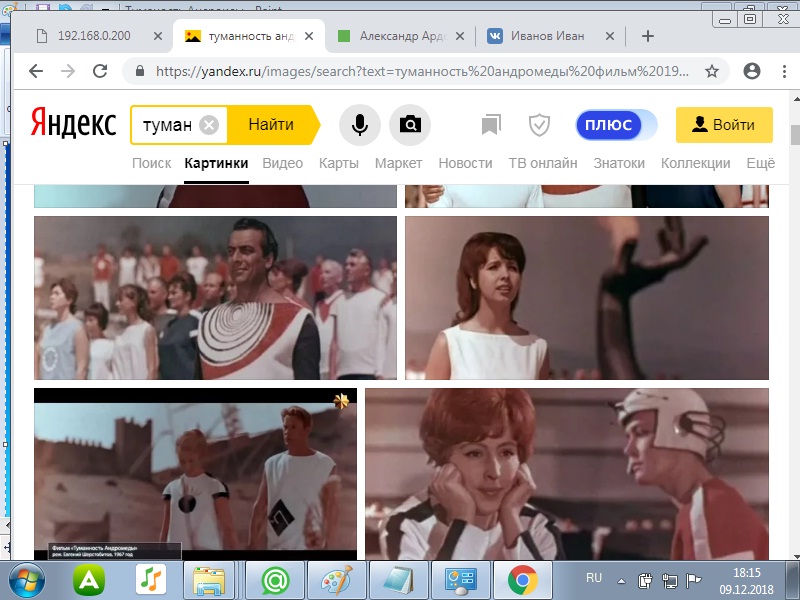Close the туманность андромеды tab
Screen dimensions: 800x600
(309, 36)
